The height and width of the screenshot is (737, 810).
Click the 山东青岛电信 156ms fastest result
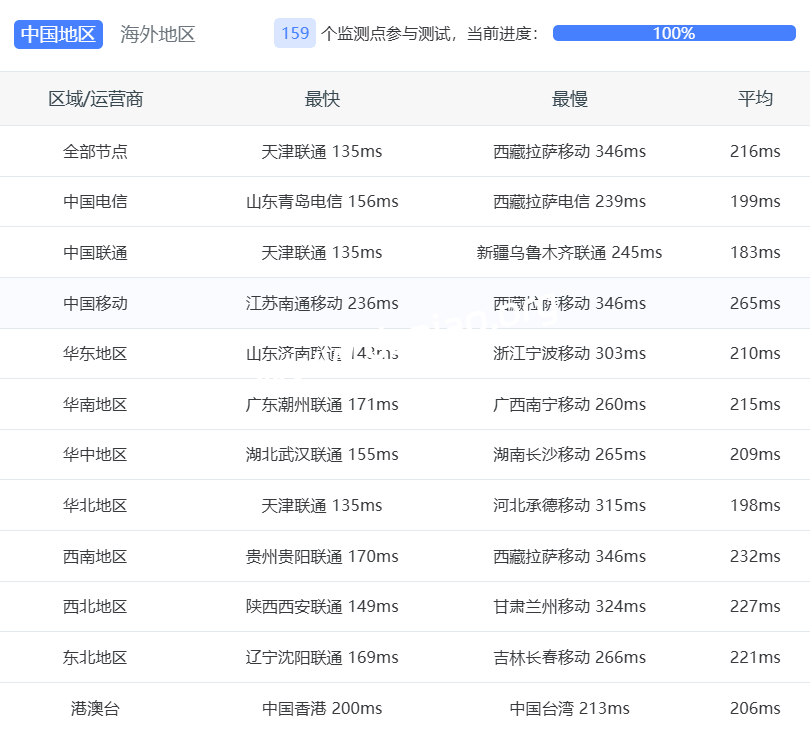[322, 202]
